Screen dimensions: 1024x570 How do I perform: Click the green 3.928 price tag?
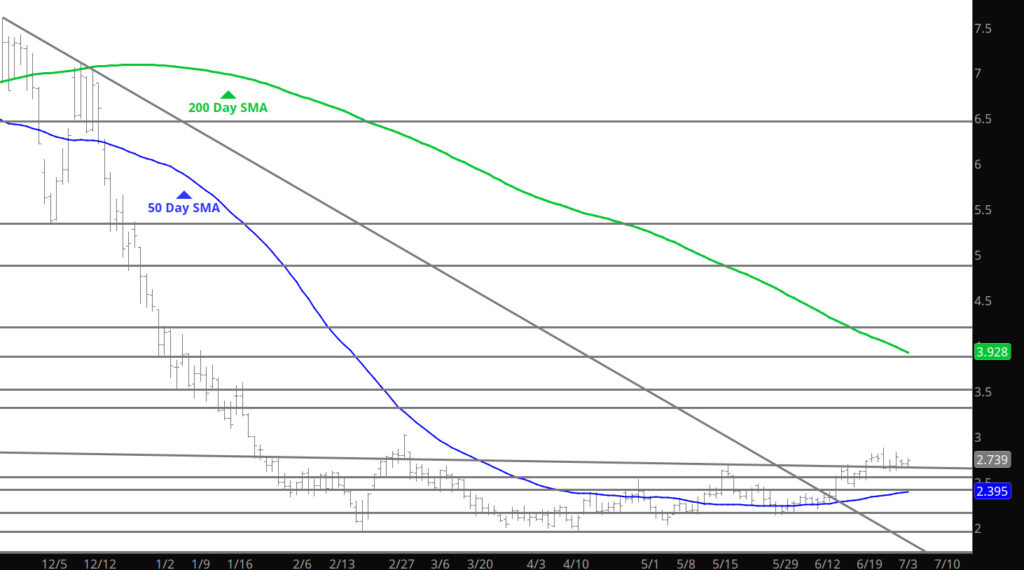click(992, 351)
